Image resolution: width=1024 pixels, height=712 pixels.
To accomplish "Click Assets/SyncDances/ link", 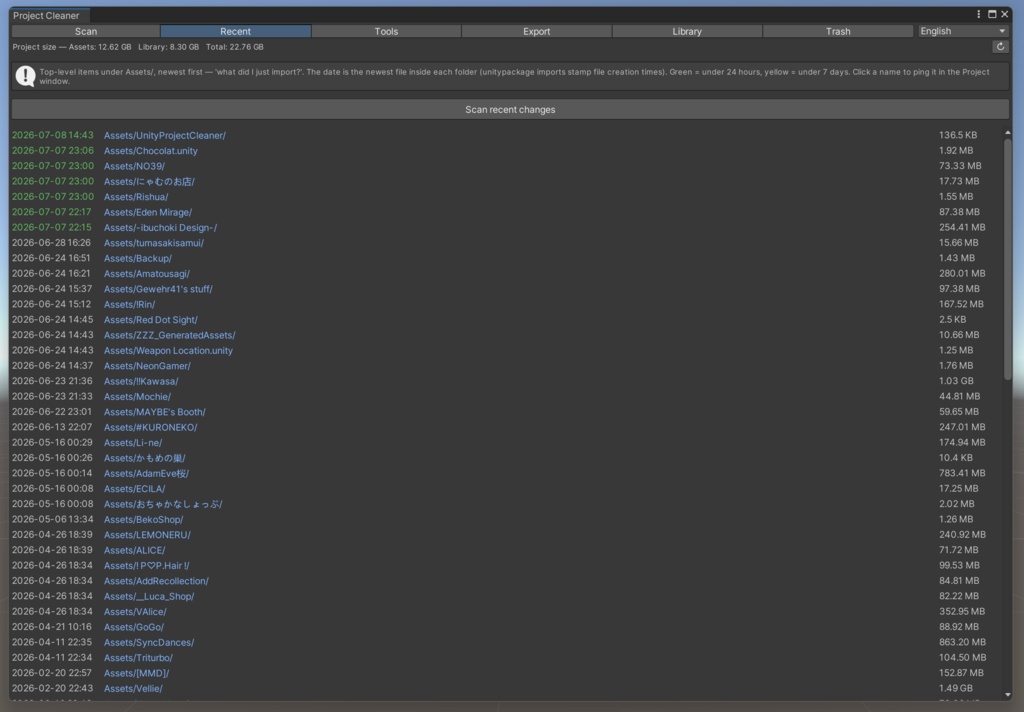I will [x=149, y=642].
